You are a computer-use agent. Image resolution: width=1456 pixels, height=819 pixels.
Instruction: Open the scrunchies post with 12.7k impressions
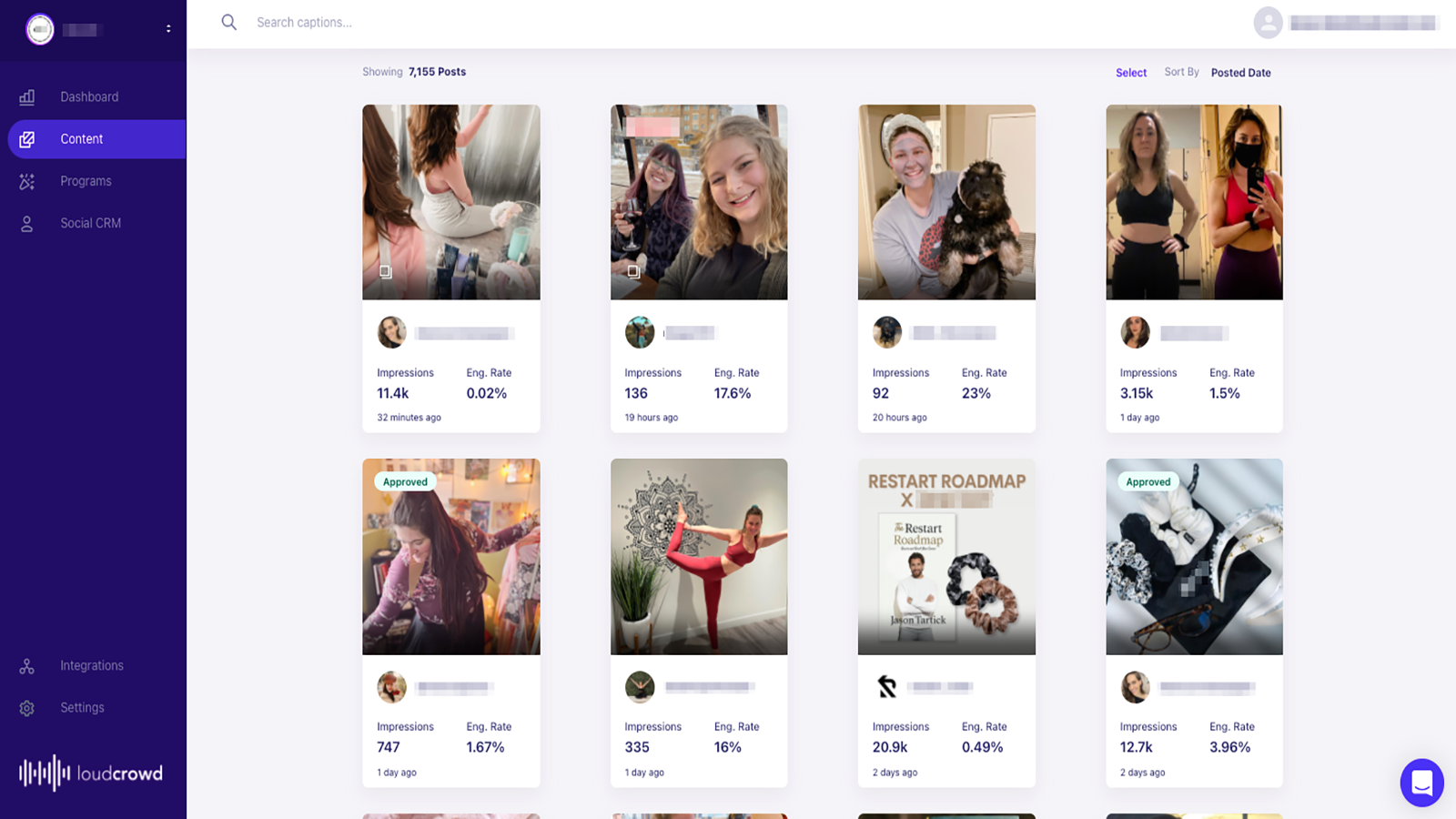[1194, 557]
